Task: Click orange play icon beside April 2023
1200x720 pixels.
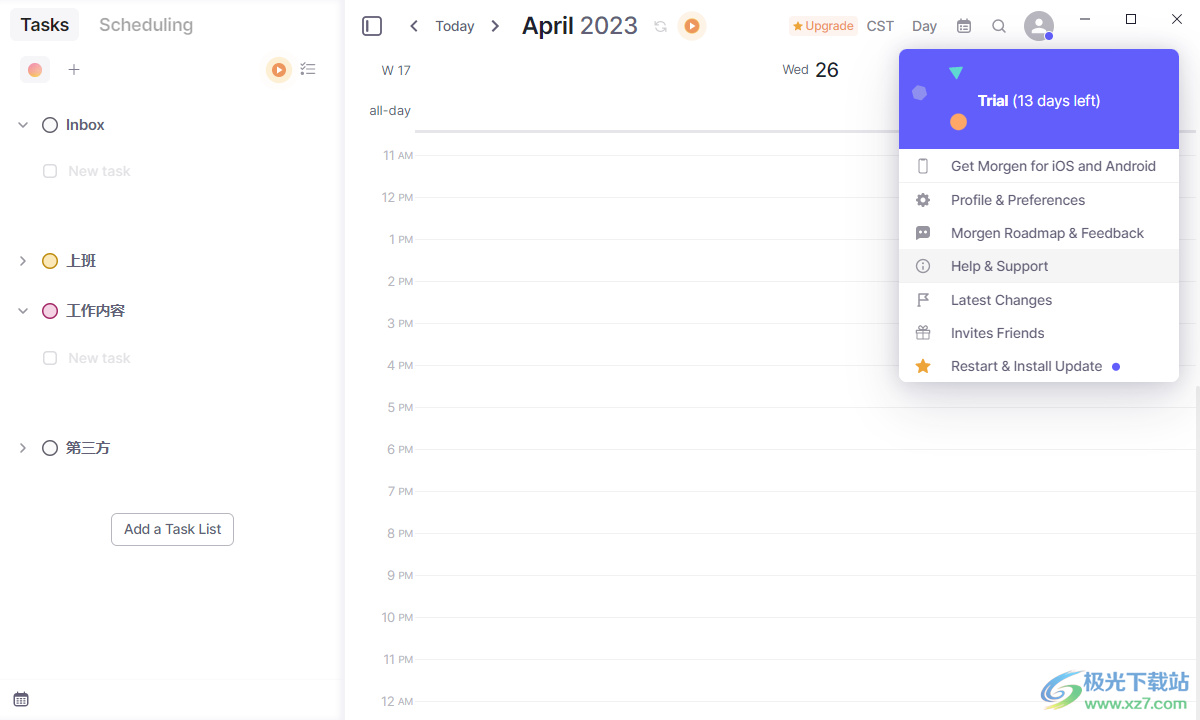Action: [x=692, y=26]
